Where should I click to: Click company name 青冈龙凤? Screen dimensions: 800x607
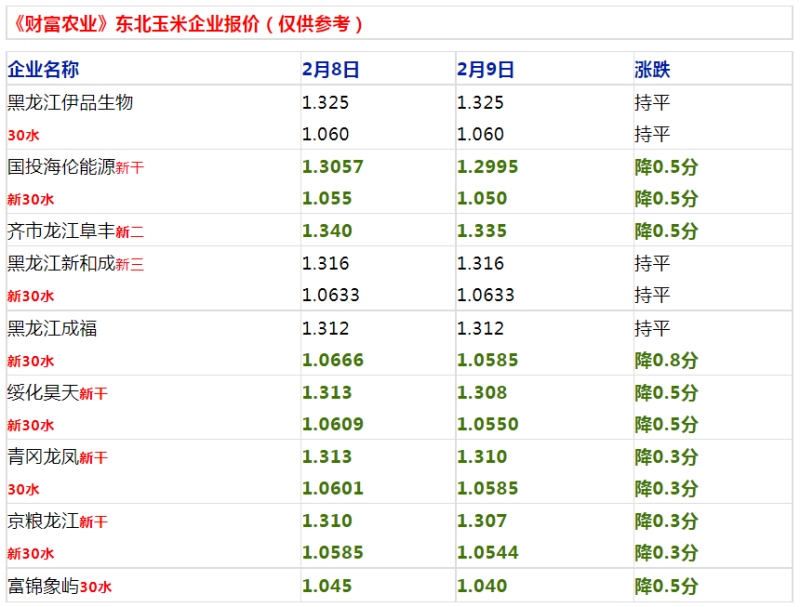click(x=43, y=456)
